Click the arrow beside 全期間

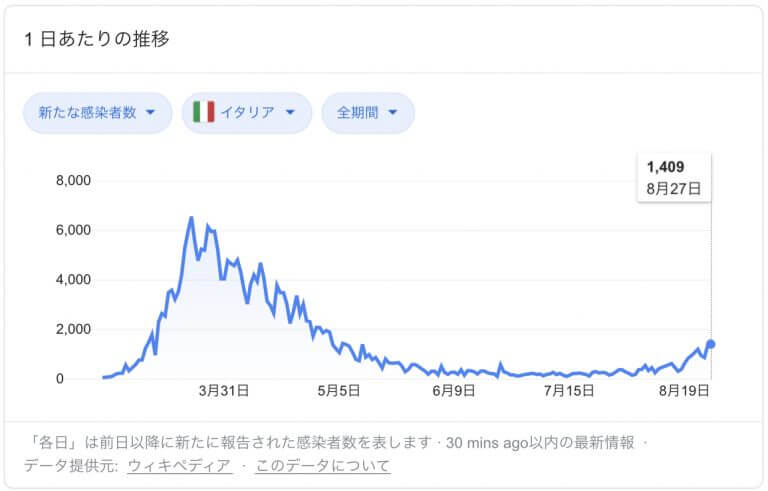pos(393,113)
